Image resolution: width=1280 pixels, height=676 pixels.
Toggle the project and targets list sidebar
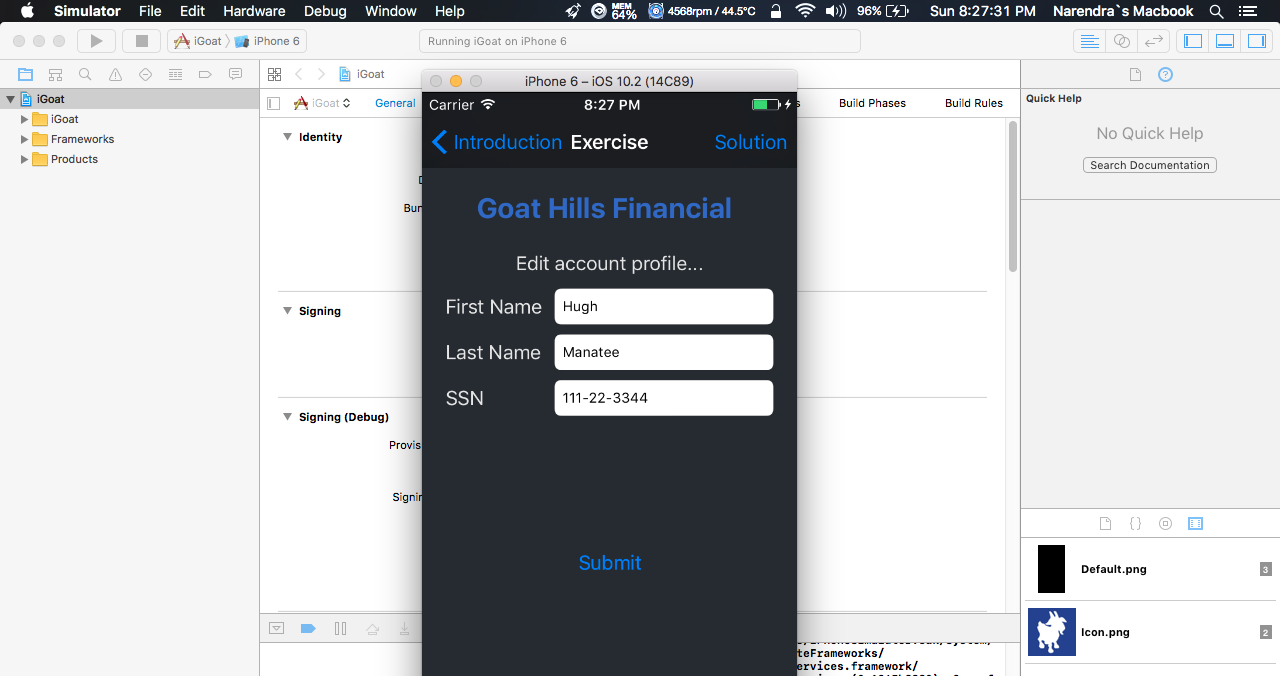274,103
